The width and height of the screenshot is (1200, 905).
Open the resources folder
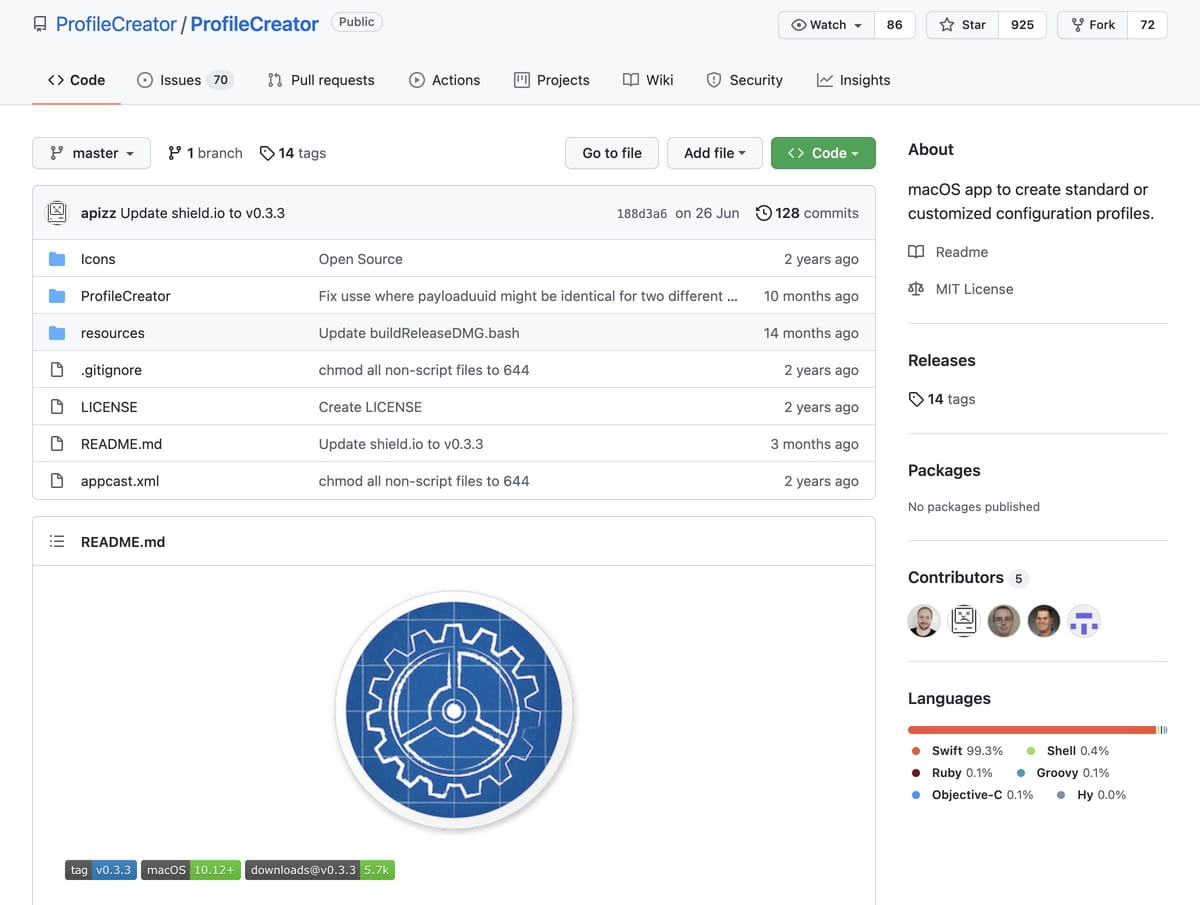pyautogui.click(x=113, y=333)
